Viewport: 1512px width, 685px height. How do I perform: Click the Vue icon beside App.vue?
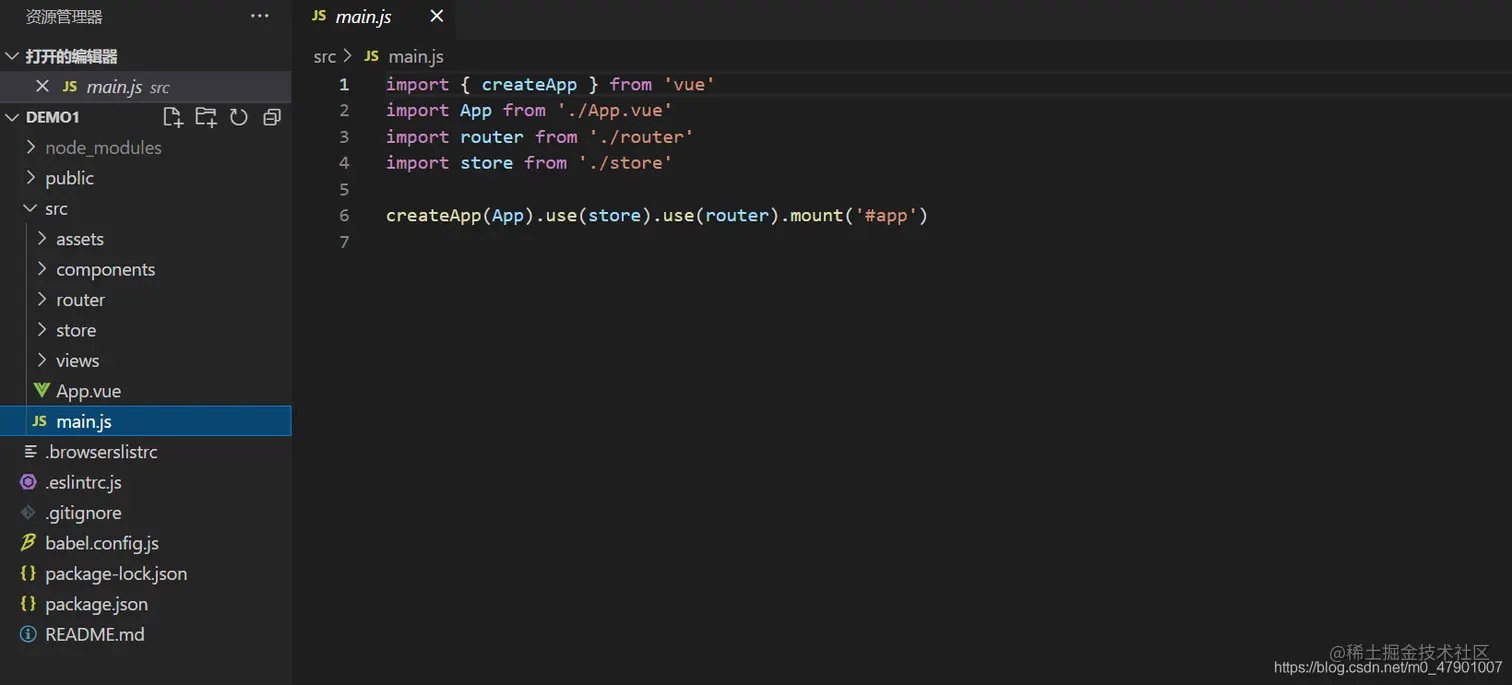[42, 391]
